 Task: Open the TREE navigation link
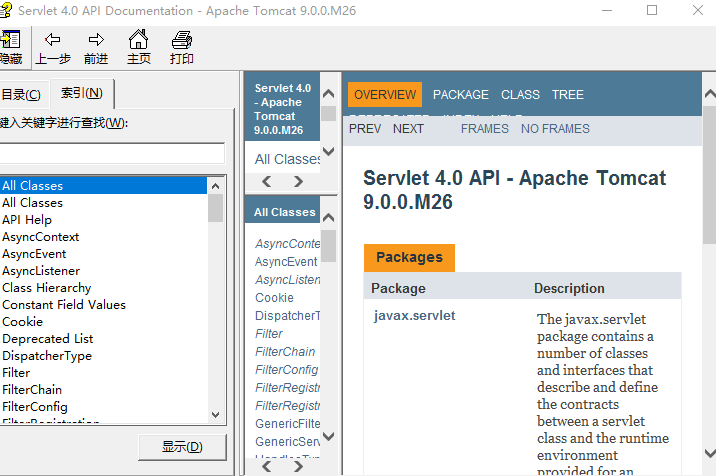point(567,95)
